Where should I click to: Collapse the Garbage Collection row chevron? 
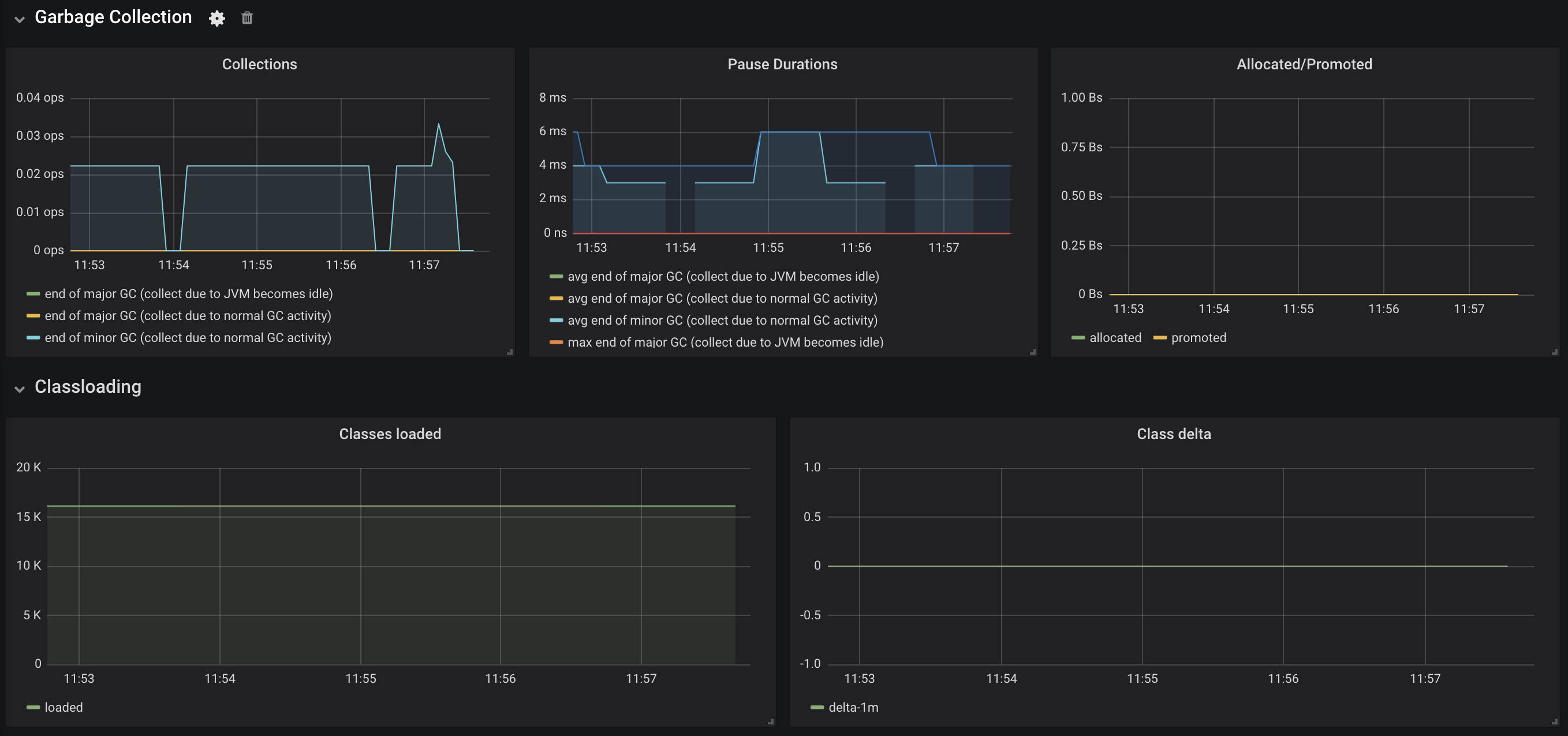coord(20,19)
